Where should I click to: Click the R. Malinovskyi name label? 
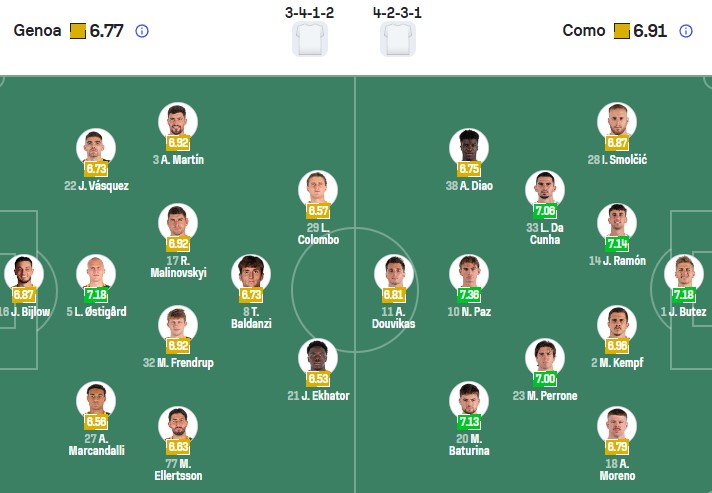178,265
